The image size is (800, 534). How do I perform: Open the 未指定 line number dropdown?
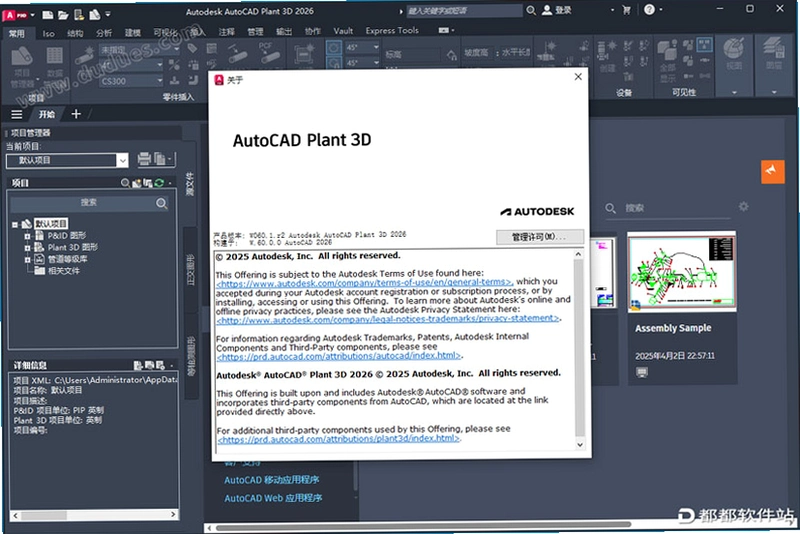pos(176,49)
